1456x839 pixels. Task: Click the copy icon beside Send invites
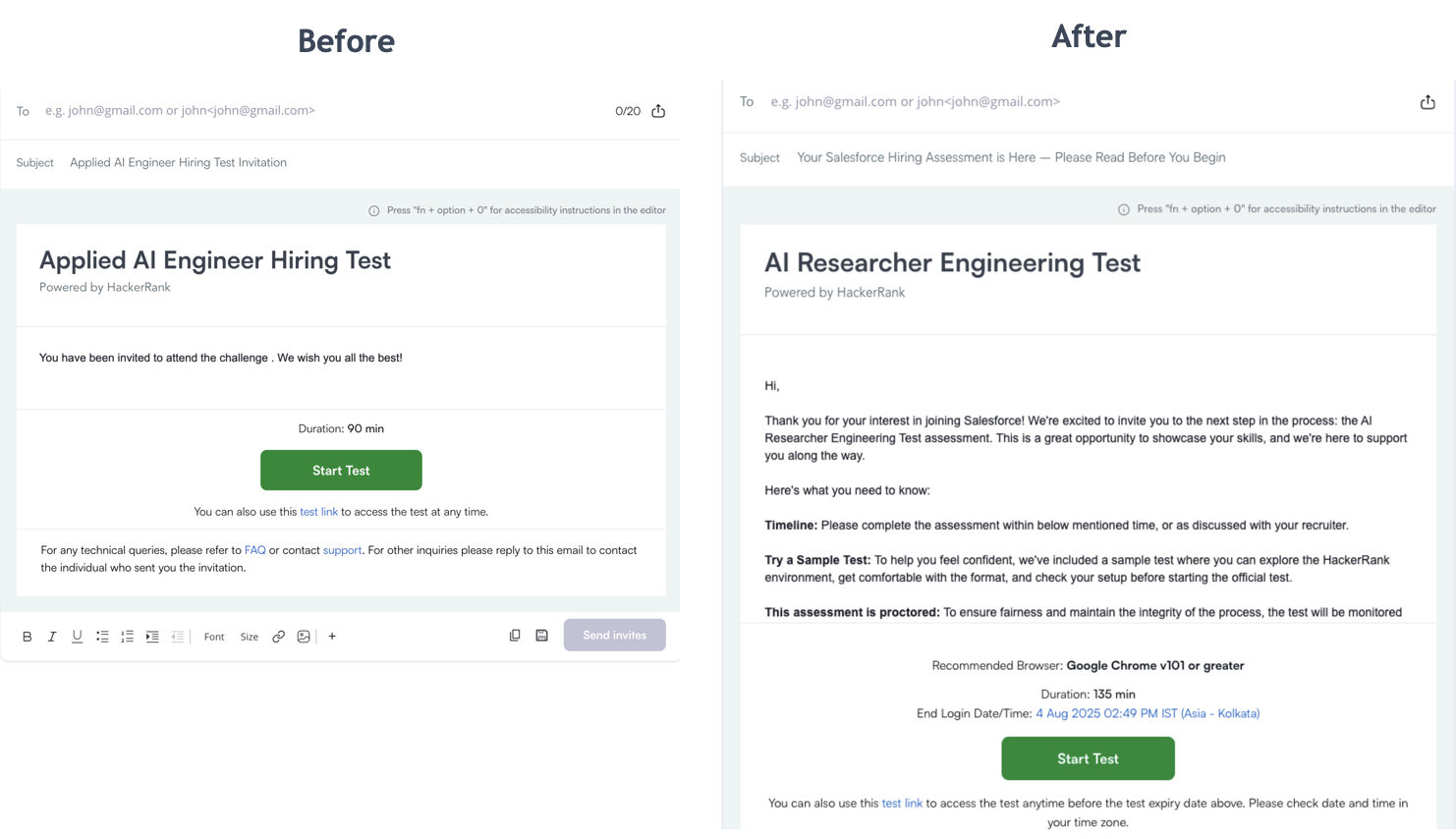515,636
